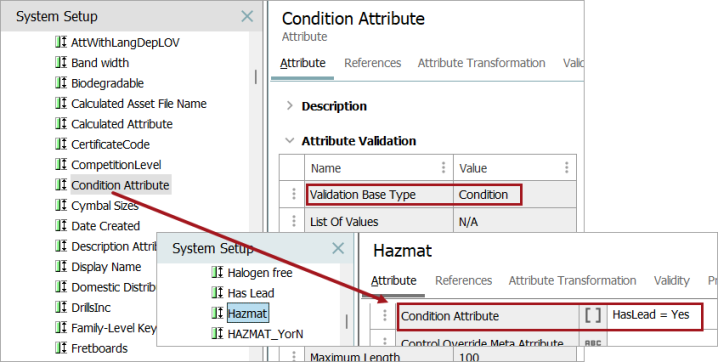Click the Band width attribute icon

[61, 62]
